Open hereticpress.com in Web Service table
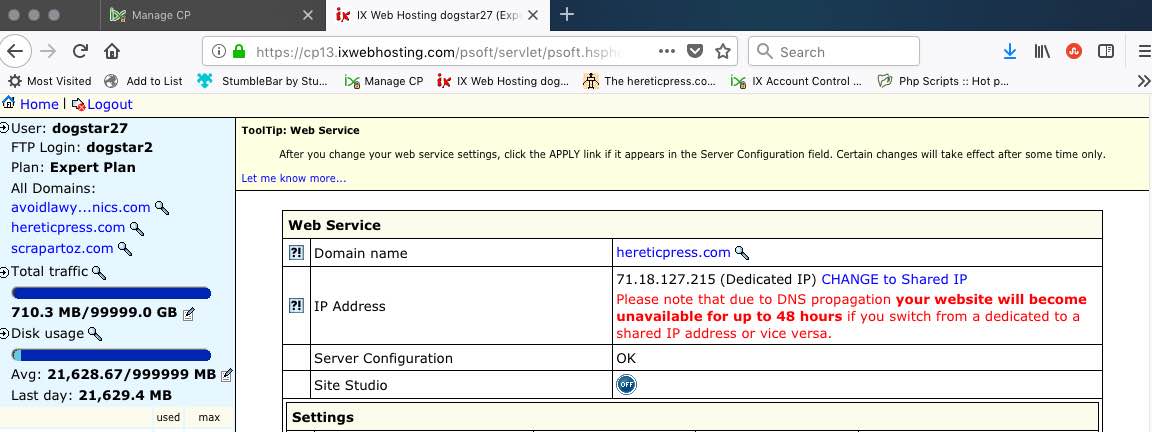The width and height of the screenshot is (1152, 432). 674,253
